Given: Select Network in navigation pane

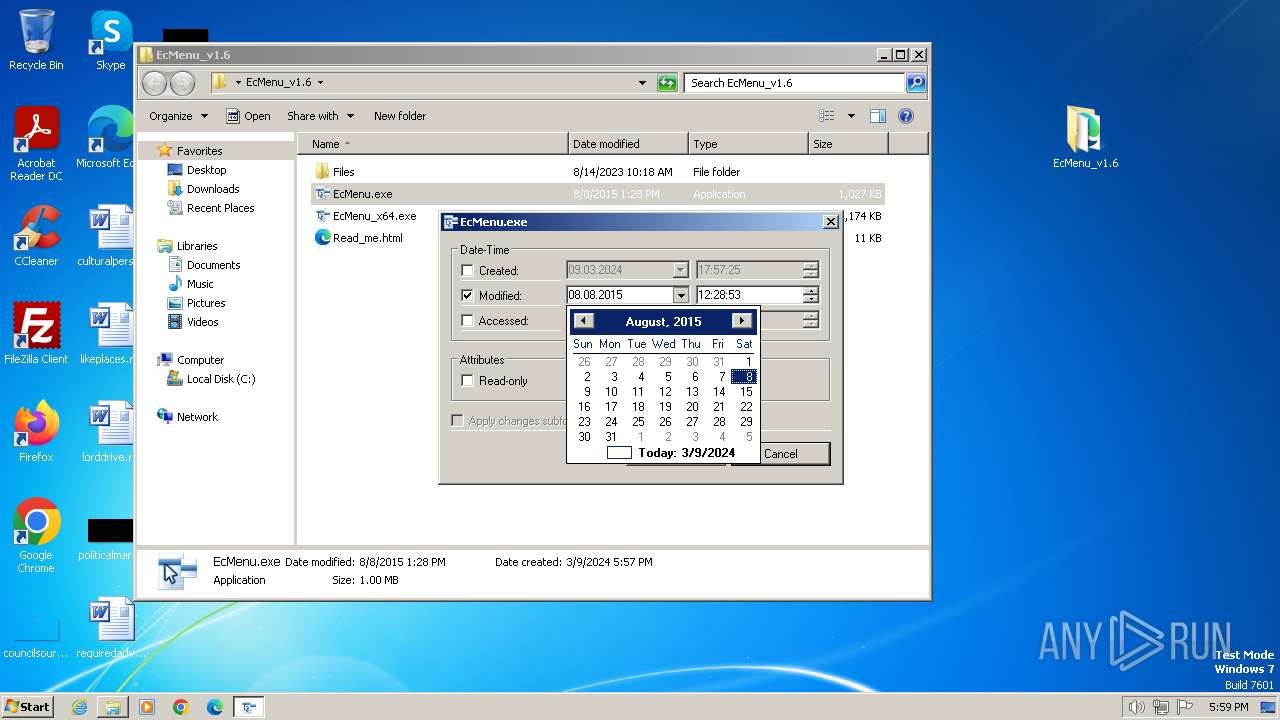Looking at the screenshot, I should click(197, 417).
